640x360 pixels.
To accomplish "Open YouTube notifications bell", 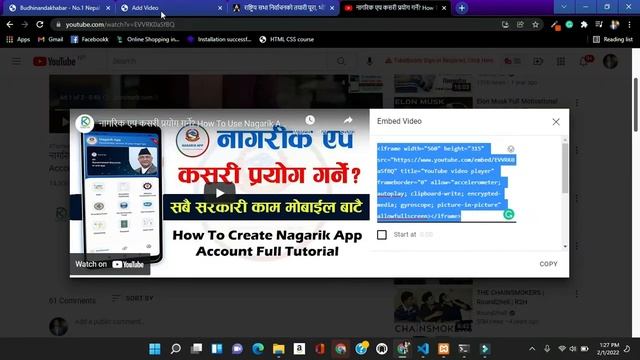I will coord(584,61).
